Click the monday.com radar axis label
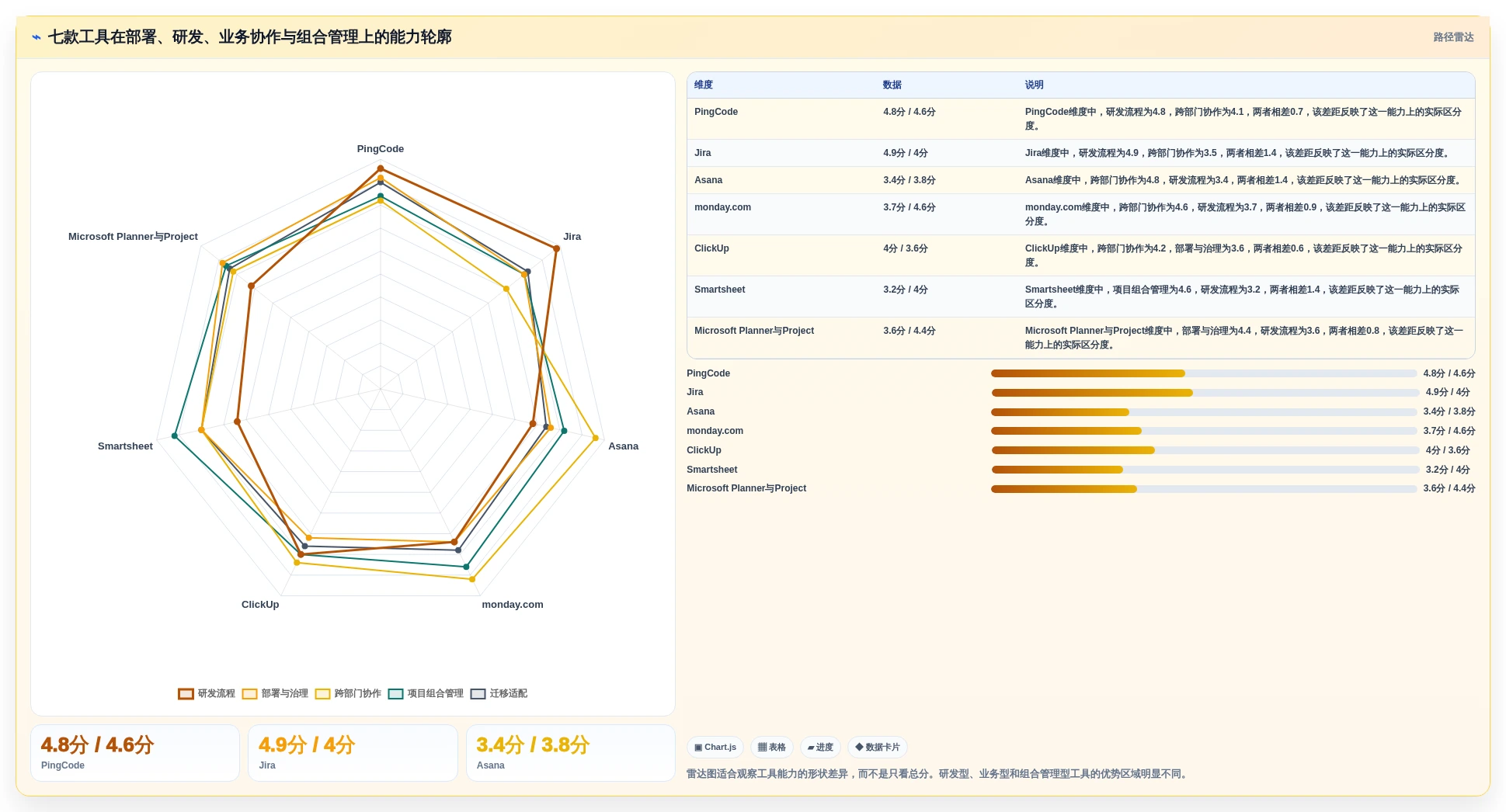 click(x=513, y=605)
